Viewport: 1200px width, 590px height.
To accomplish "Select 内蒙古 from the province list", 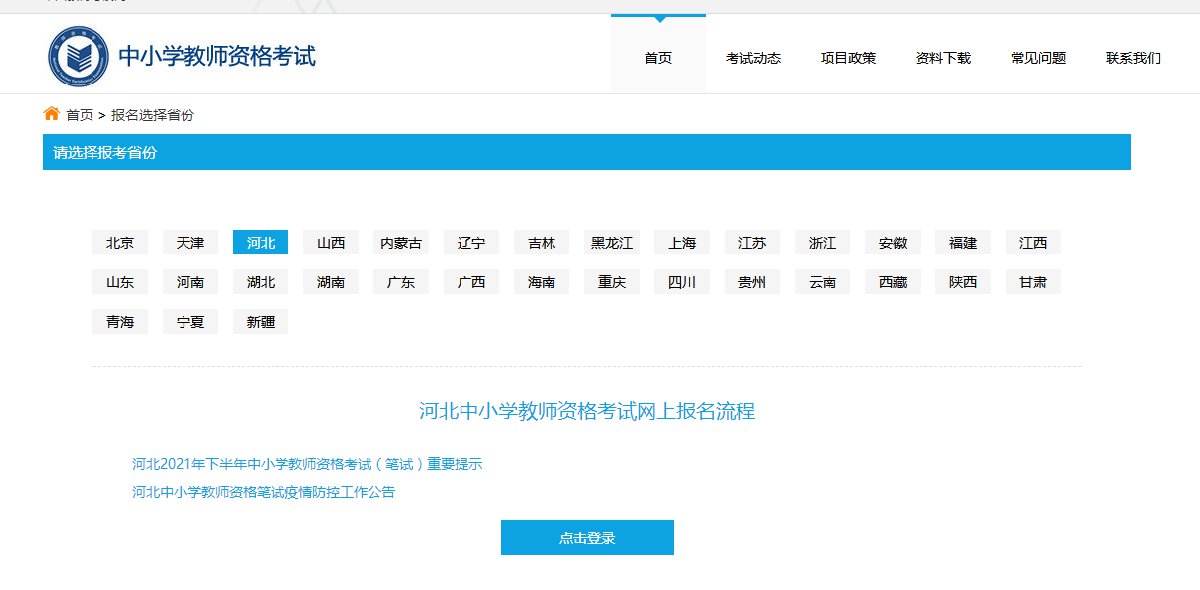I will [401, 242].
